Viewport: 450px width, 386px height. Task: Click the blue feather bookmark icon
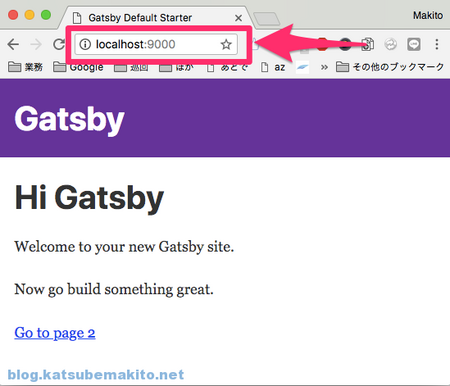(302, 67)
